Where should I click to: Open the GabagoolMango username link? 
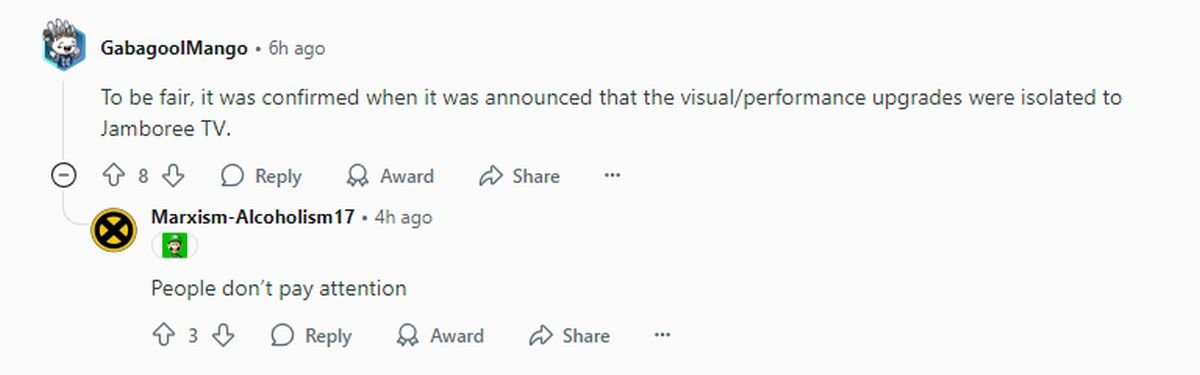pos(174,48)
